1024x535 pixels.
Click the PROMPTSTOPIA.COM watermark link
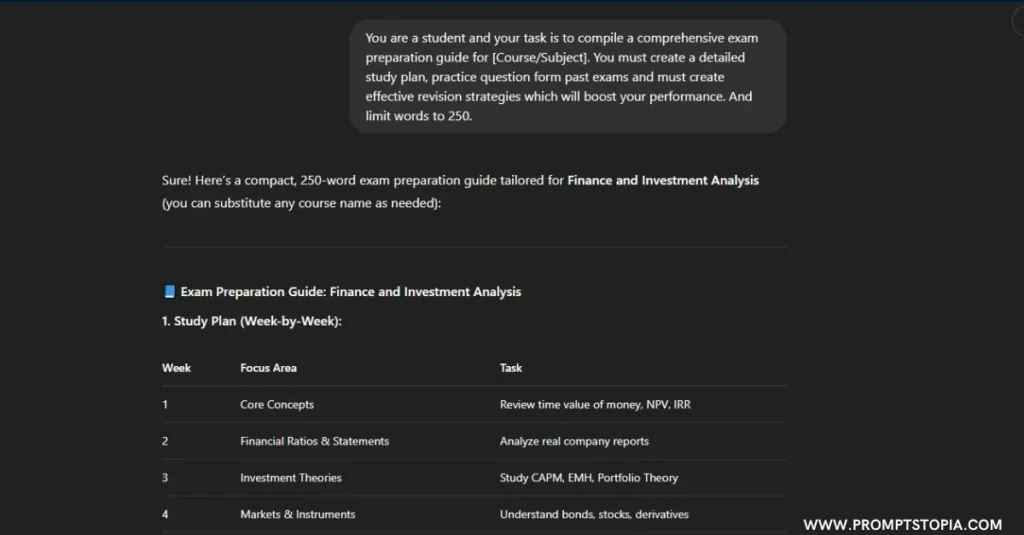pos(903,525)
